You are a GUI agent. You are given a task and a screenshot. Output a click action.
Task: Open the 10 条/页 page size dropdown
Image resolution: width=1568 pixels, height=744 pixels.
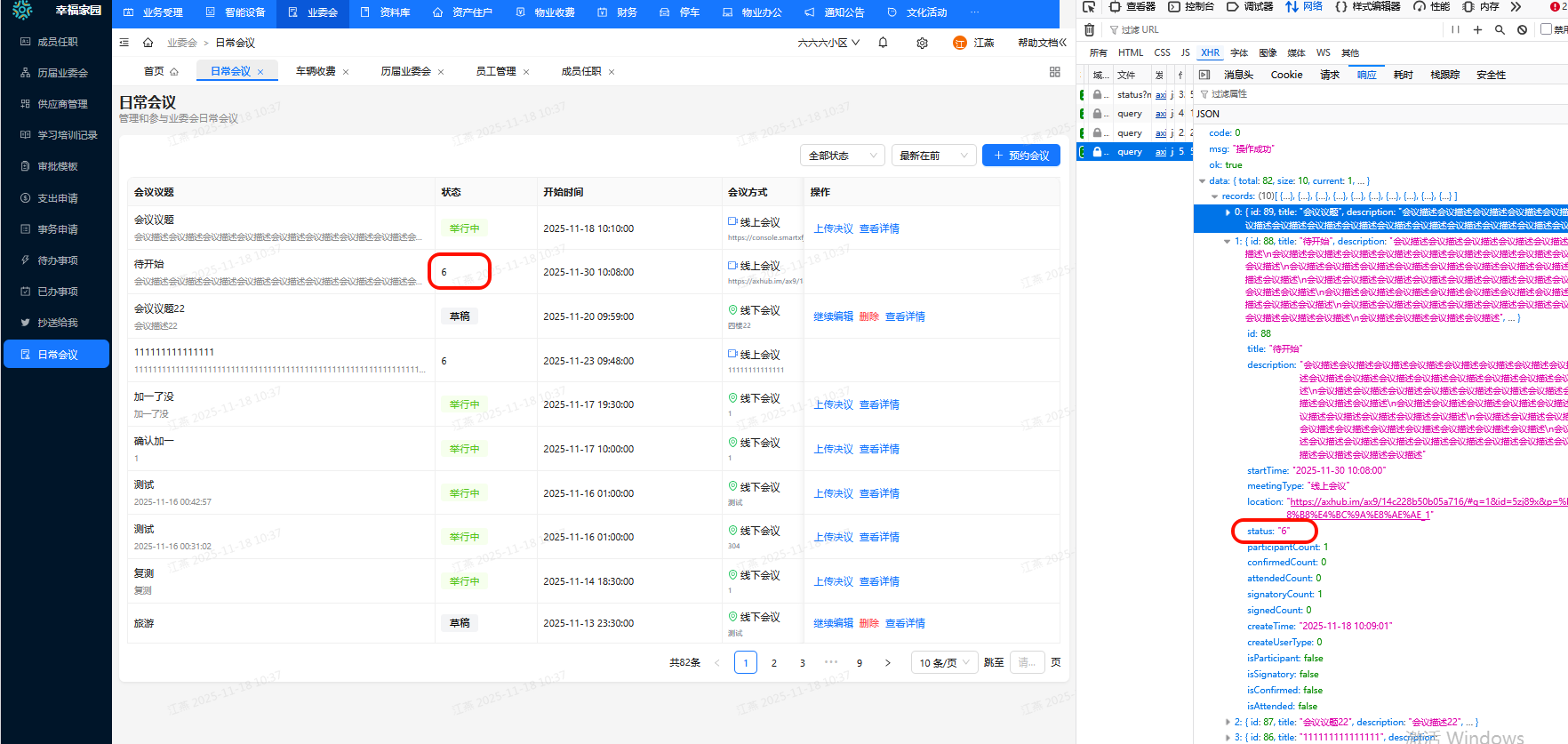943,663
